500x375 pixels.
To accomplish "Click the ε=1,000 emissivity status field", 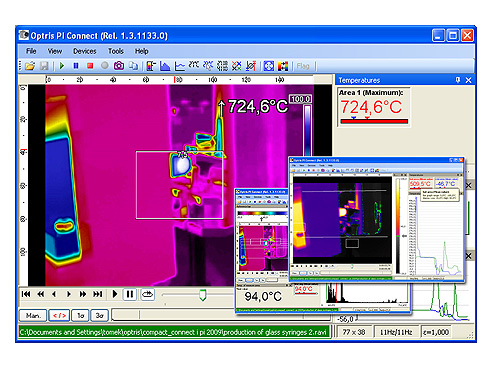I will [x=436, y=332].
